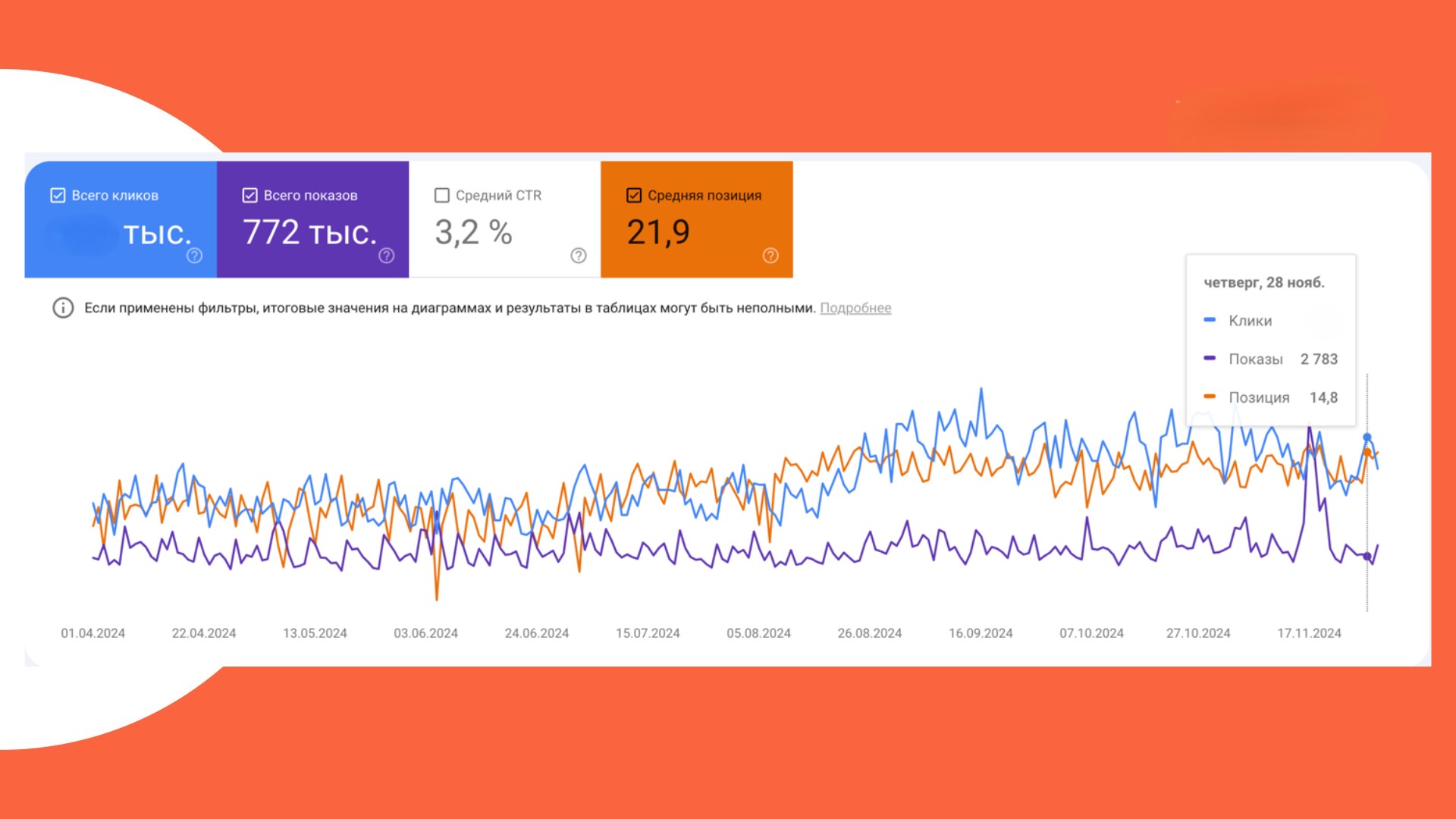The height and width of the screenshot is (819, 1456).
Task: Click the info icon beside filter notice
Action: (x=63, y=308)
